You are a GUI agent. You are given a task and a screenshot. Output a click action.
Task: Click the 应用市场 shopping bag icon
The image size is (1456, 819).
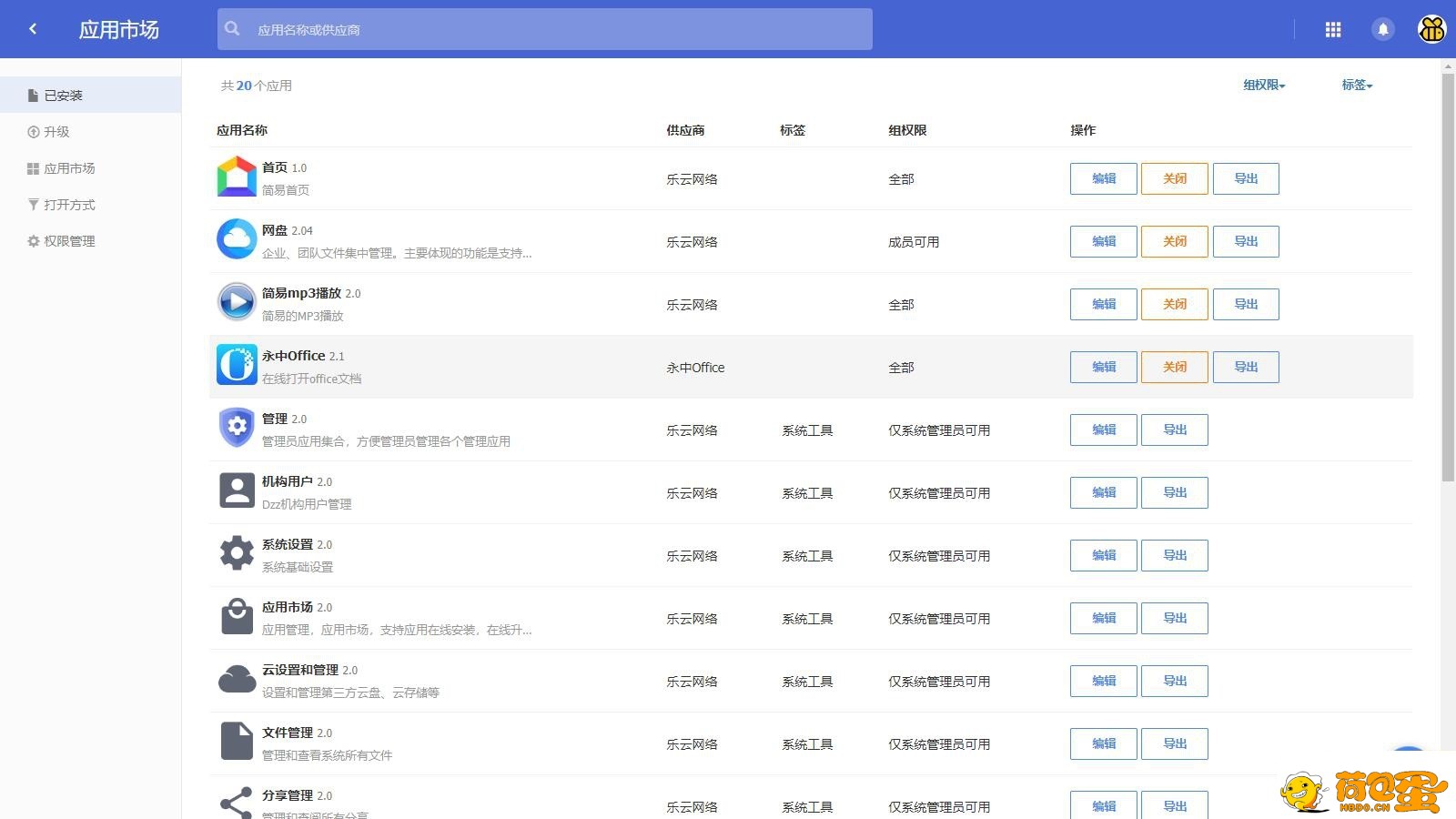pos(237,616)
